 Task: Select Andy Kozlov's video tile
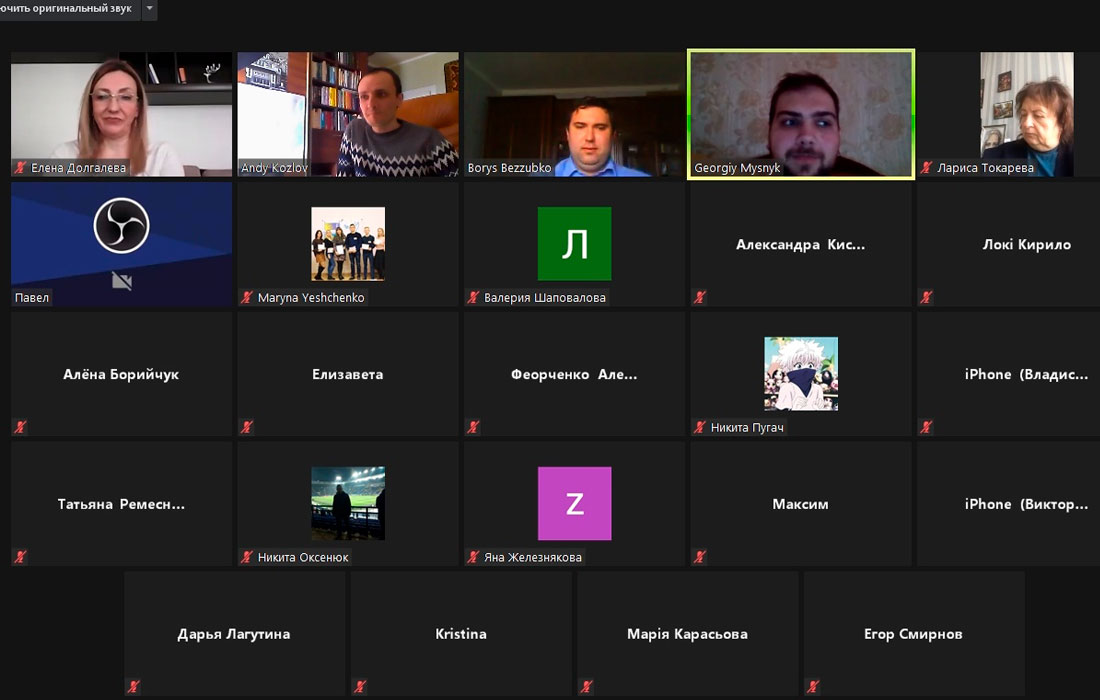[x=347, y=114]
